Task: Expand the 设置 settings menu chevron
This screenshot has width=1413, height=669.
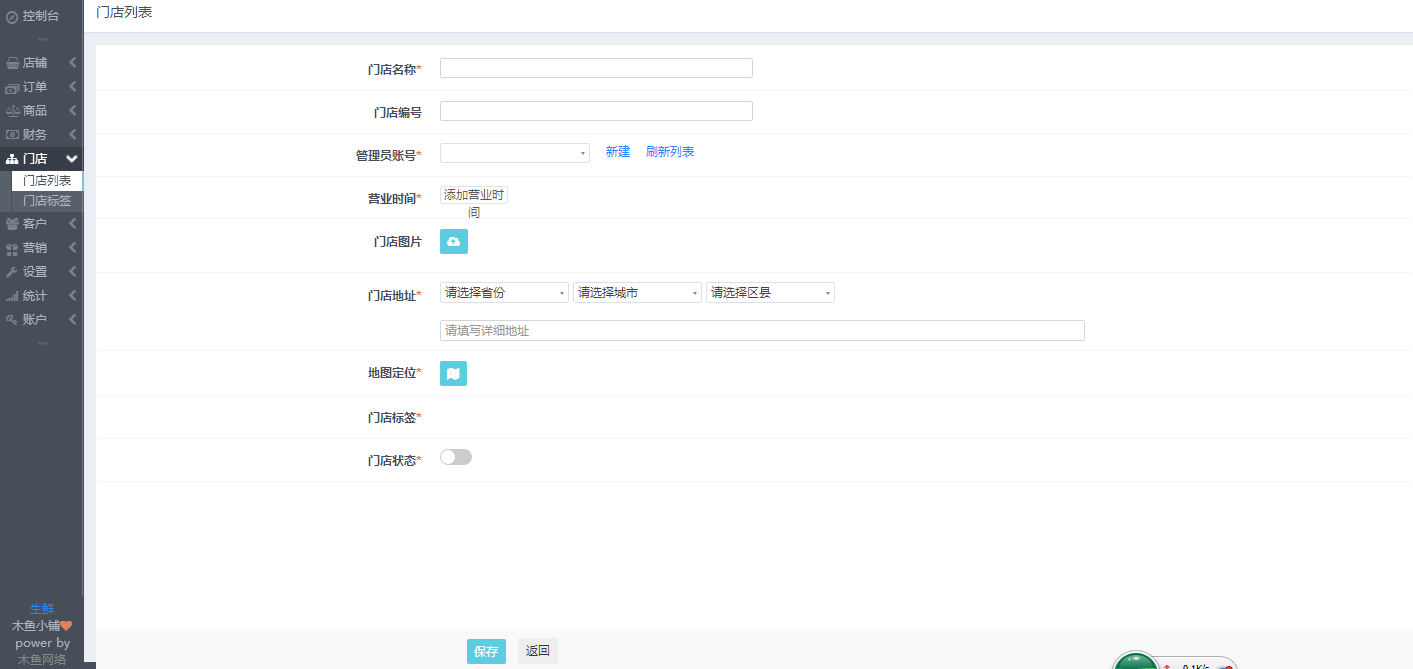Action: point(72,272)
